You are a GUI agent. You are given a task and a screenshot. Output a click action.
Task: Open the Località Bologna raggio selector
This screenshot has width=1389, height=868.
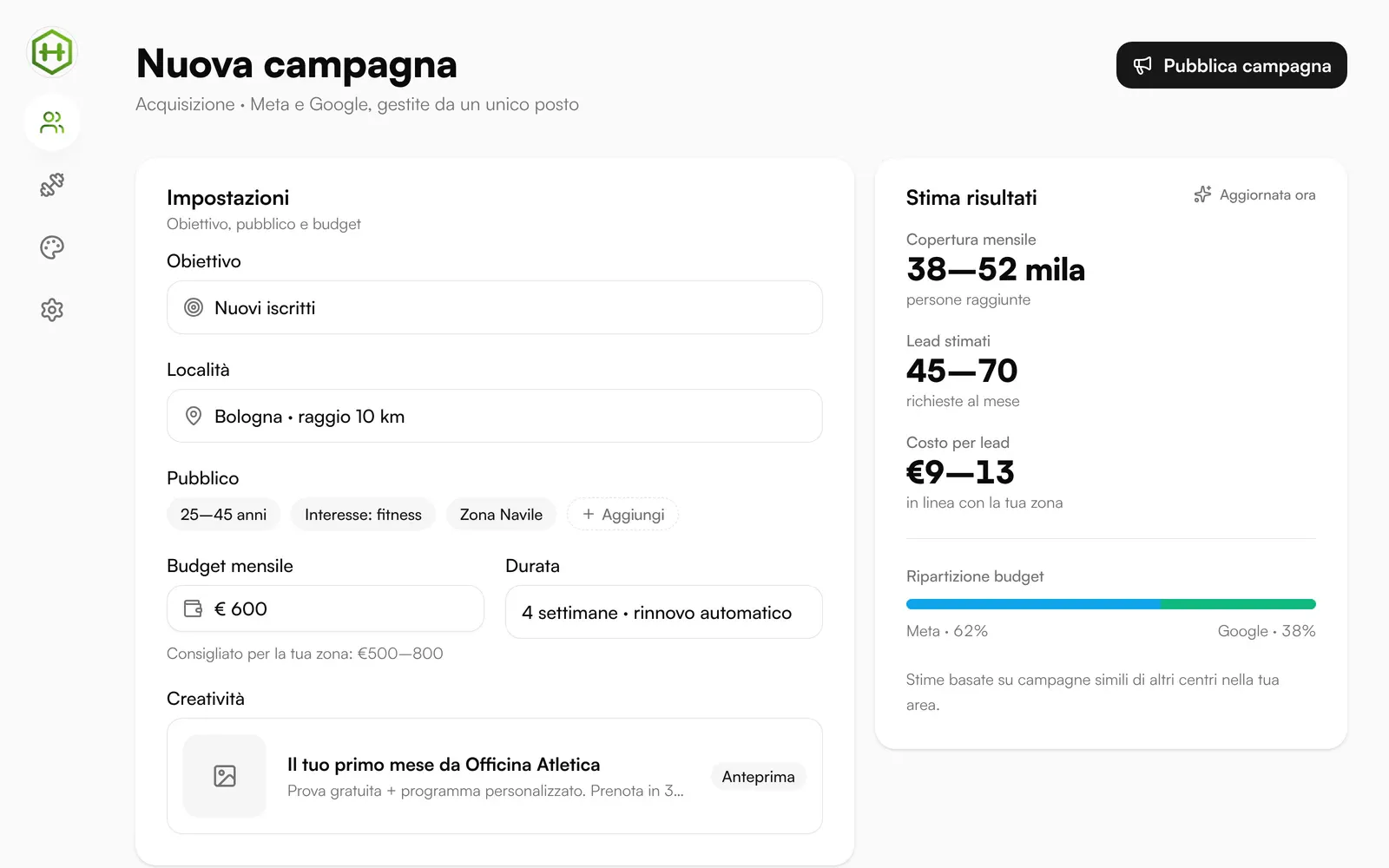tap(494, 416)
